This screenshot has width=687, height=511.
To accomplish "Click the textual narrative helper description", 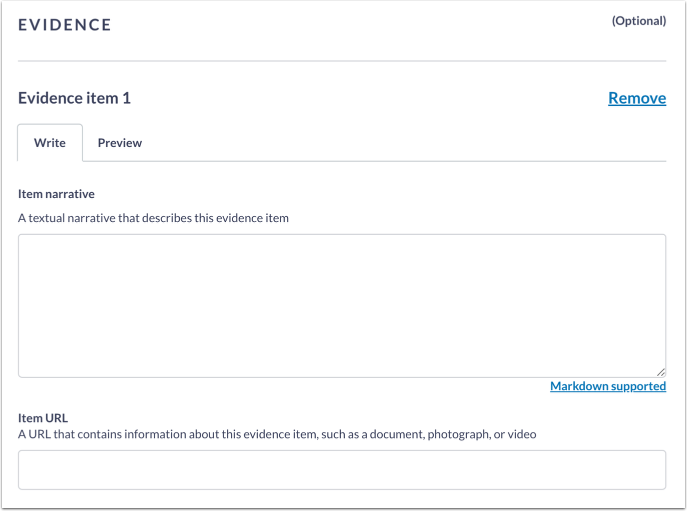I will [153, 218].
